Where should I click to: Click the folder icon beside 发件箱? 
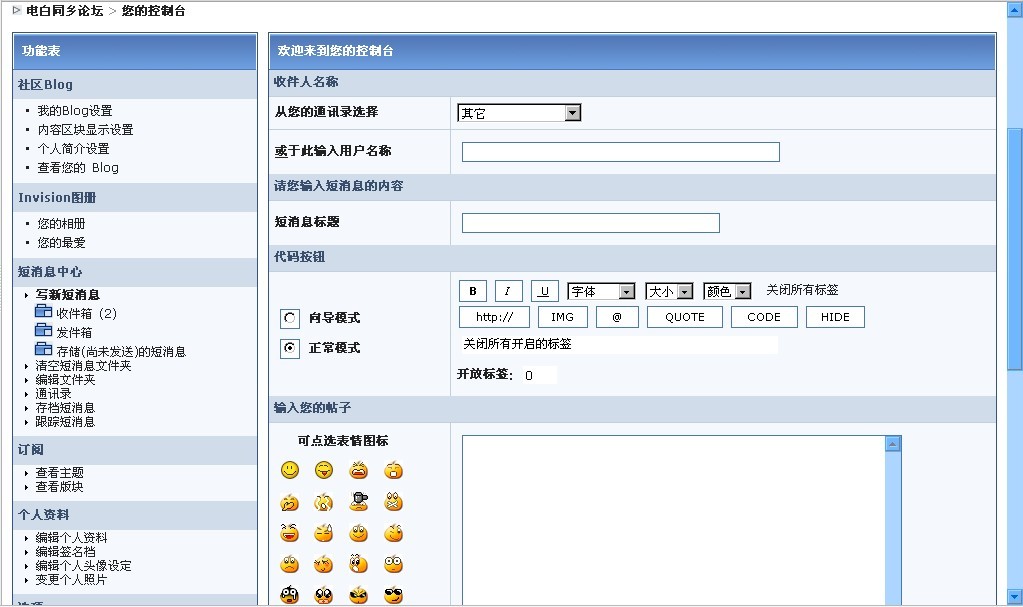click(43, 331)
